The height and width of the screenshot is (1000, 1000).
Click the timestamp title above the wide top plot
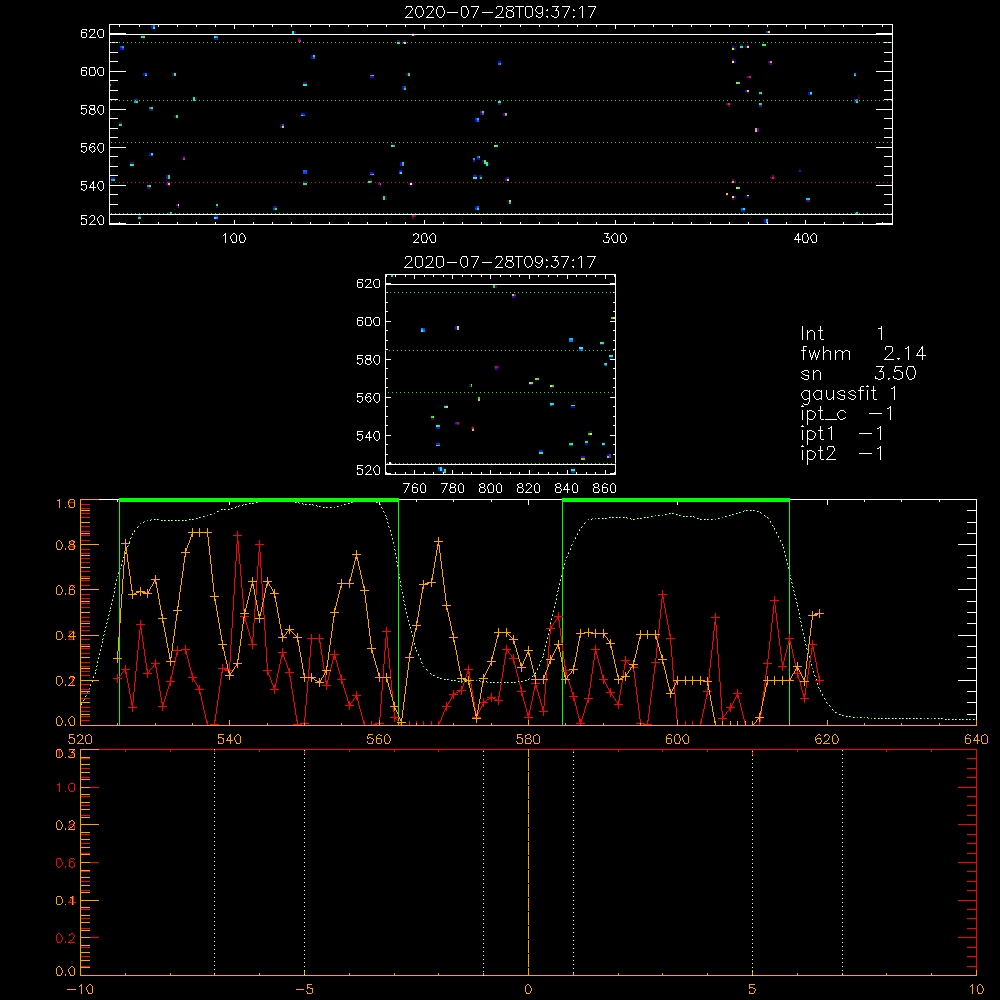(500, 12)
